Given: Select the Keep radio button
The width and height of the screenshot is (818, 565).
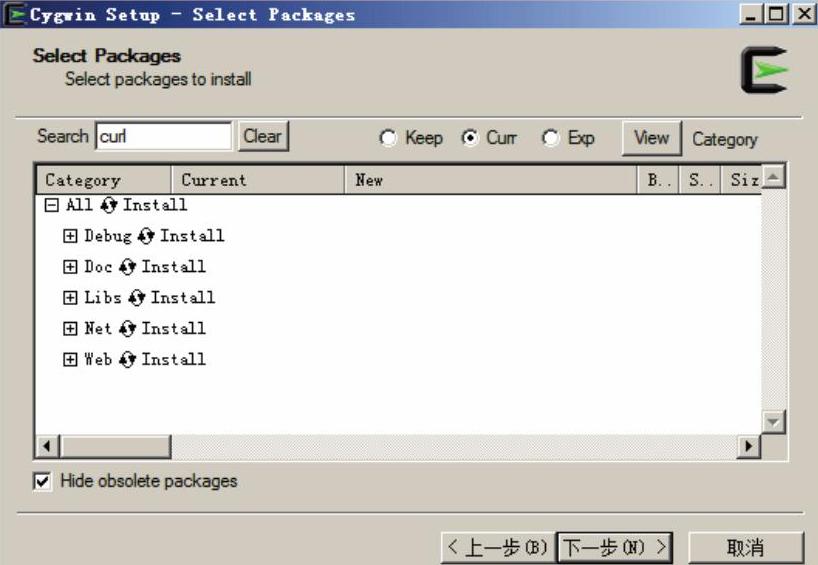Looking at the screenshot, I should 388,138.
